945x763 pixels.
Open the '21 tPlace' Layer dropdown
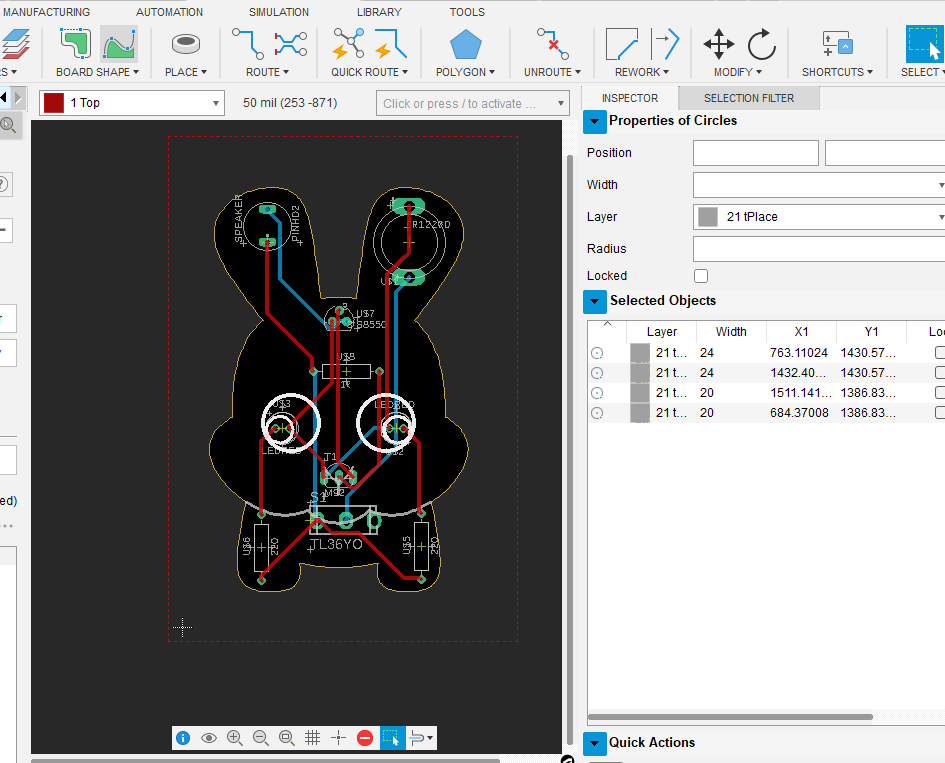point(818,217)
